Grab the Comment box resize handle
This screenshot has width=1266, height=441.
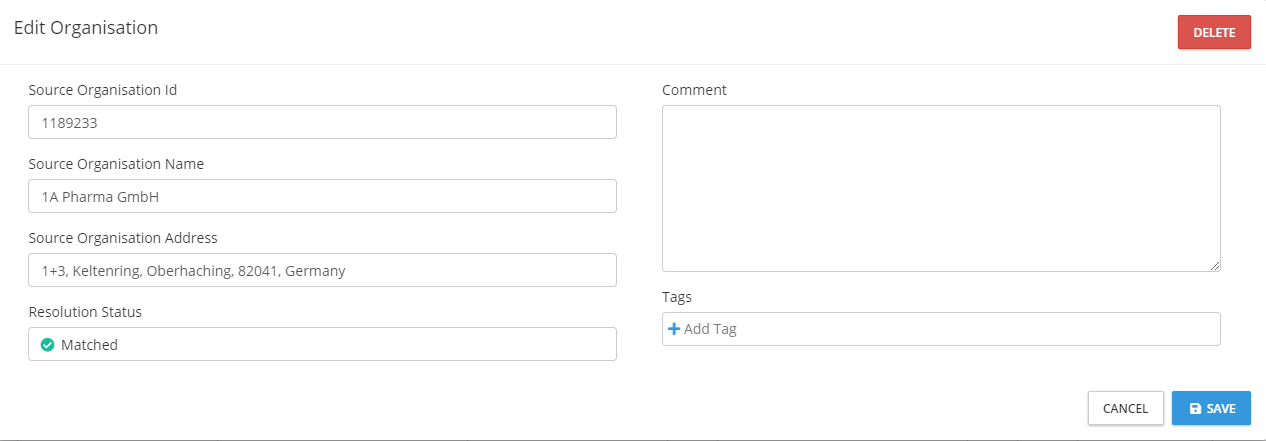tap(1215, 266)
